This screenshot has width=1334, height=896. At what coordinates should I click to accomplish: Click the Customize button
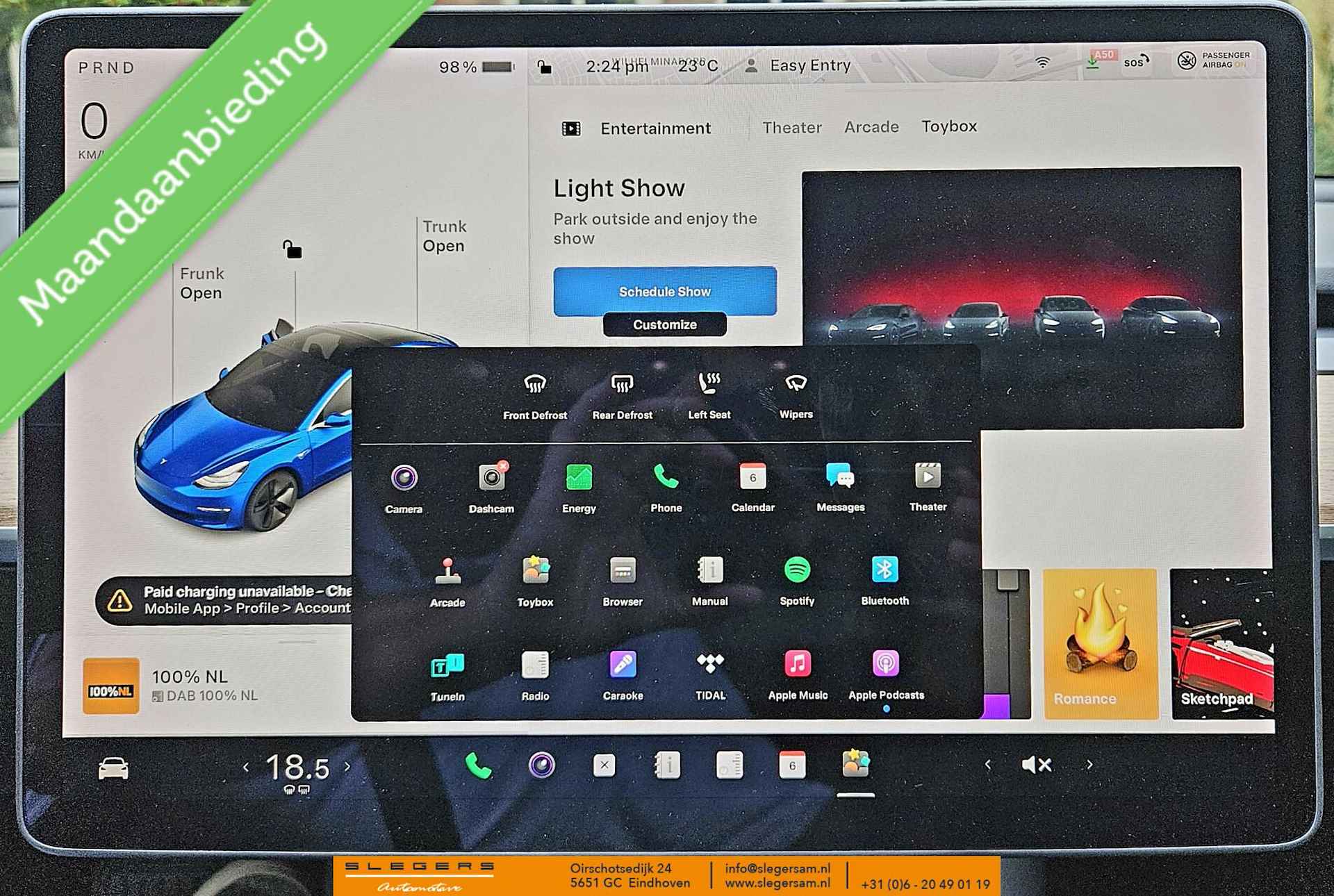click(x=666, y=323)
